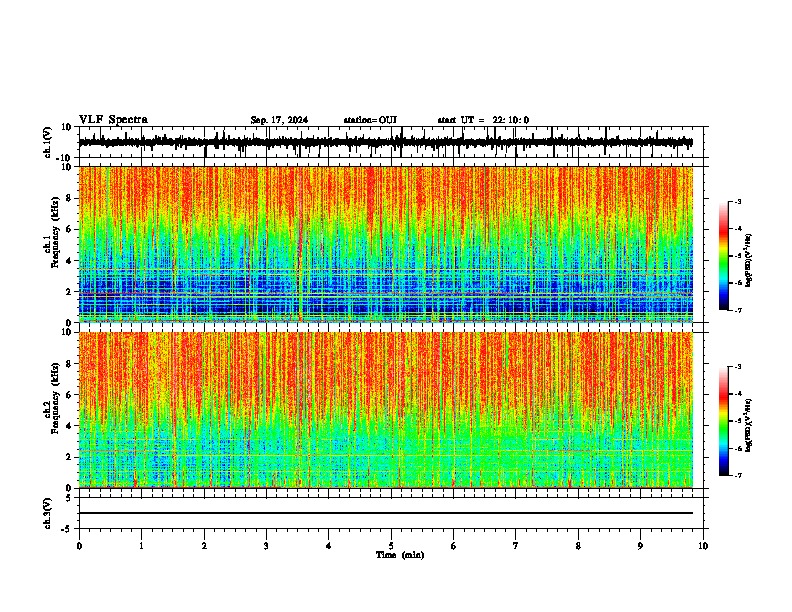The height and width of the screenshot is (612, 792).
Task: Click the "VLF Spectra" title text
Action: coord(113,120)
